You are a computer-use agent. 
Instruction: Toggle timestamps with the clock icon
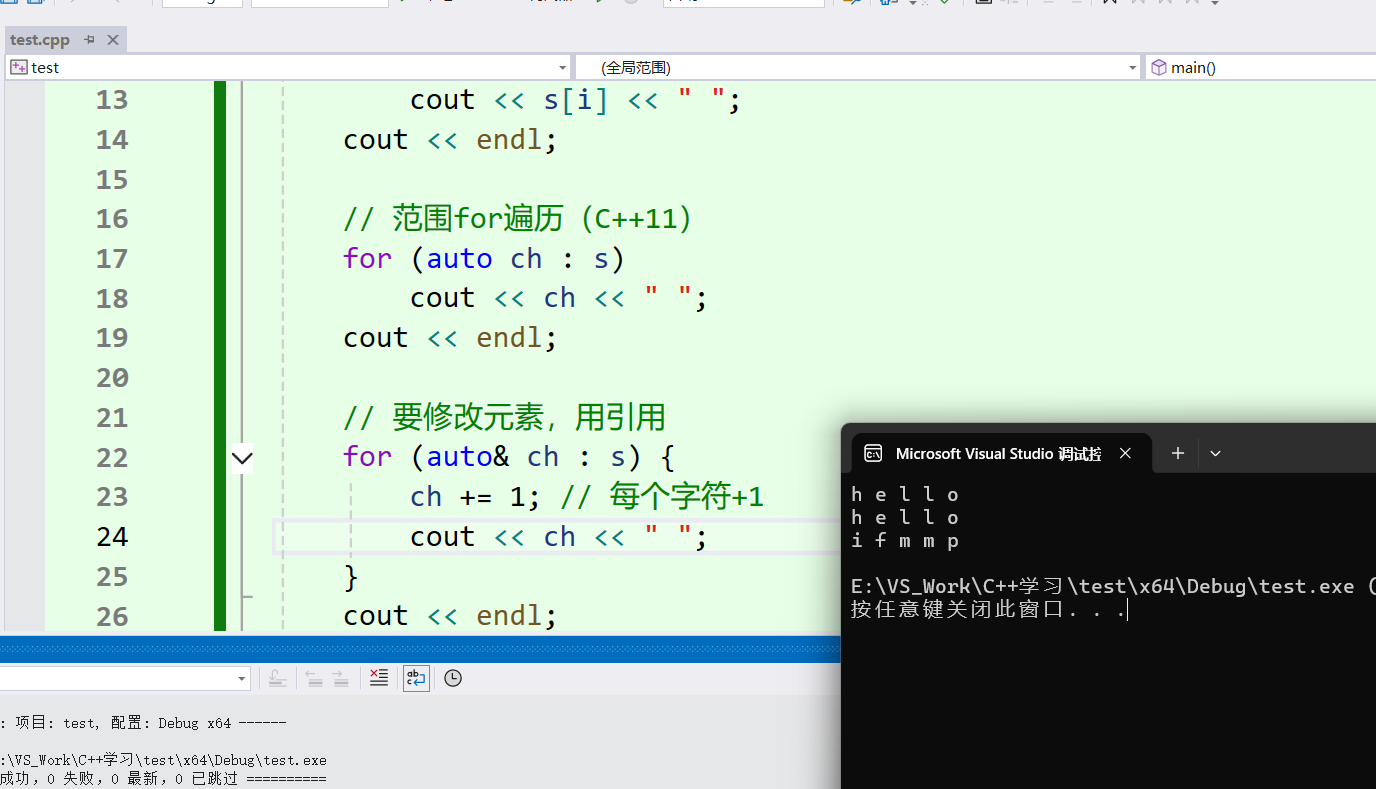tap(453, 678)
